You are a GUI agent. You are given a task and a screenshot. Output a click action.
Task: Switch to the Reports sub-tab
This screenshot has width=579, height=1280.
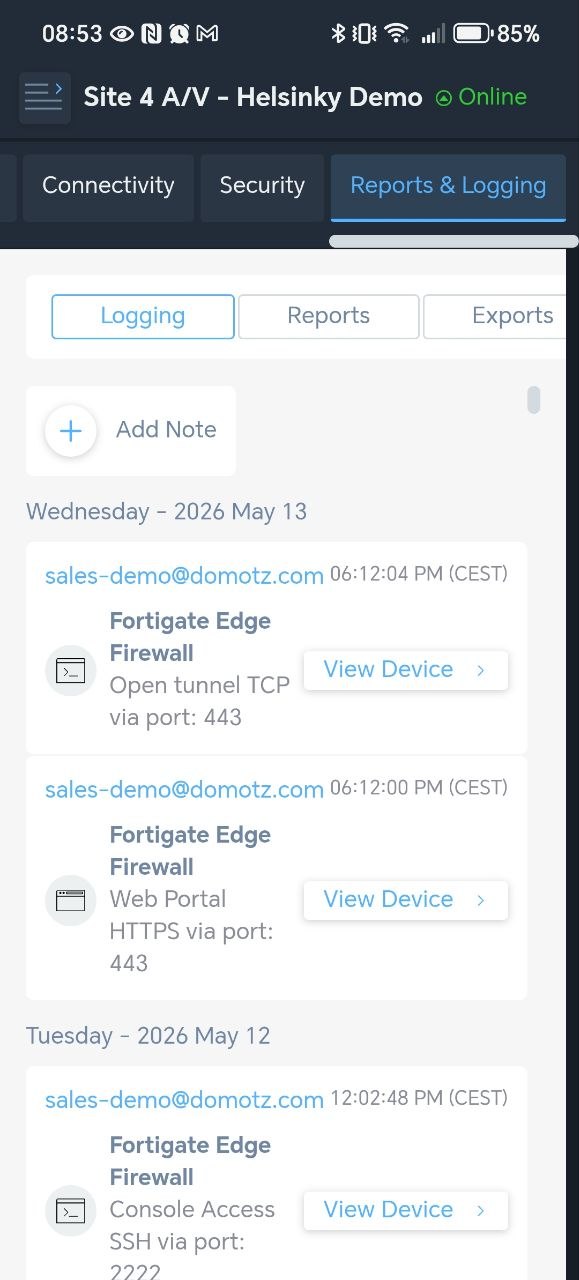328,317
